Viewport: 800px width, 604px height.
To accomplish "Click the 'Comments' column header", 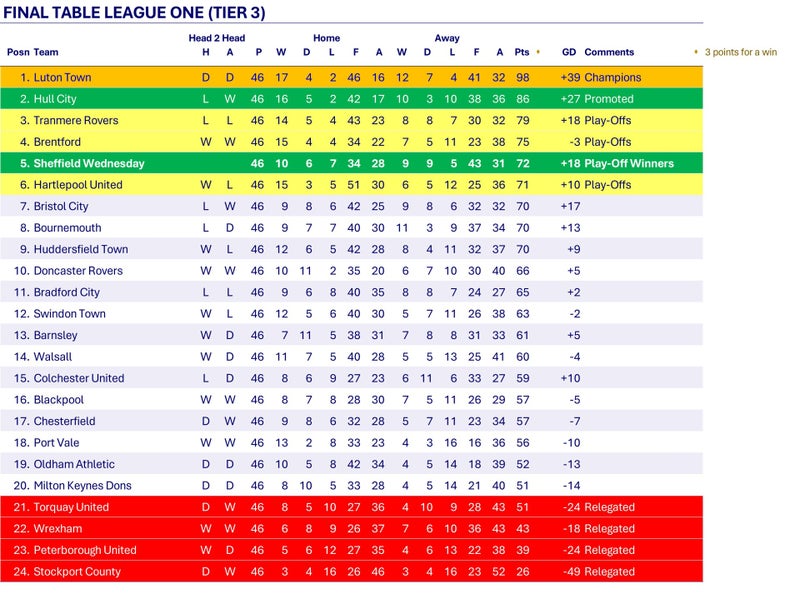I will pyautogui.click(x=609, y=52).
